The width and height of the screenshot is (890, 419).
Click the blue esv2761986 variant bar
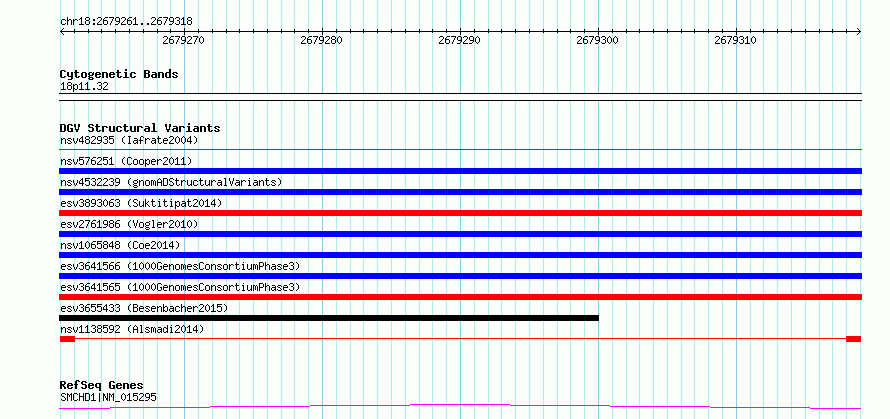pyautogui.click(x=460, y=234)
